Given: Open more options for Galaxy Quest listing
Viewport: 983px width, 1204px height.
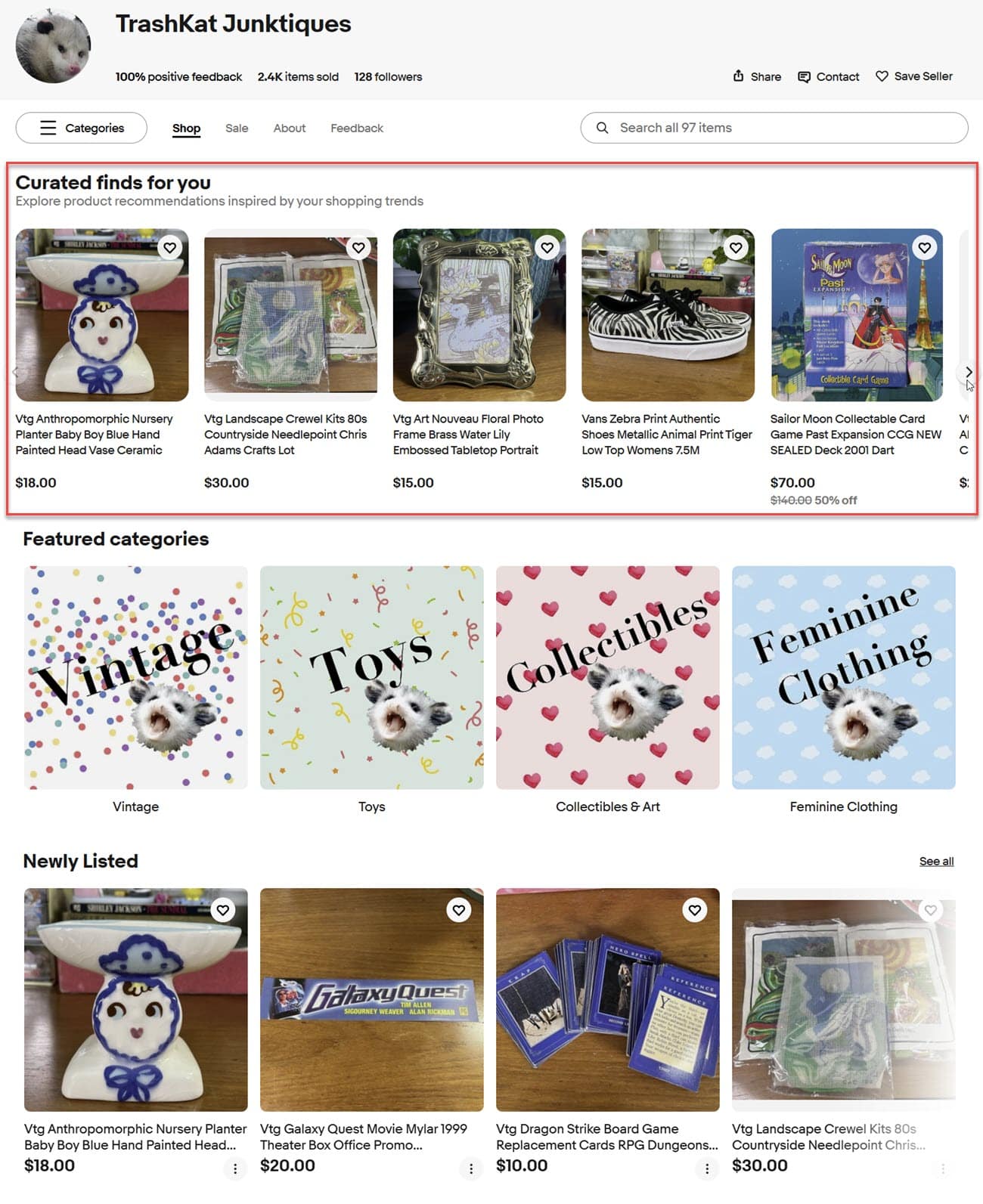Looking at the screenshot, I should click(471, 1168).
